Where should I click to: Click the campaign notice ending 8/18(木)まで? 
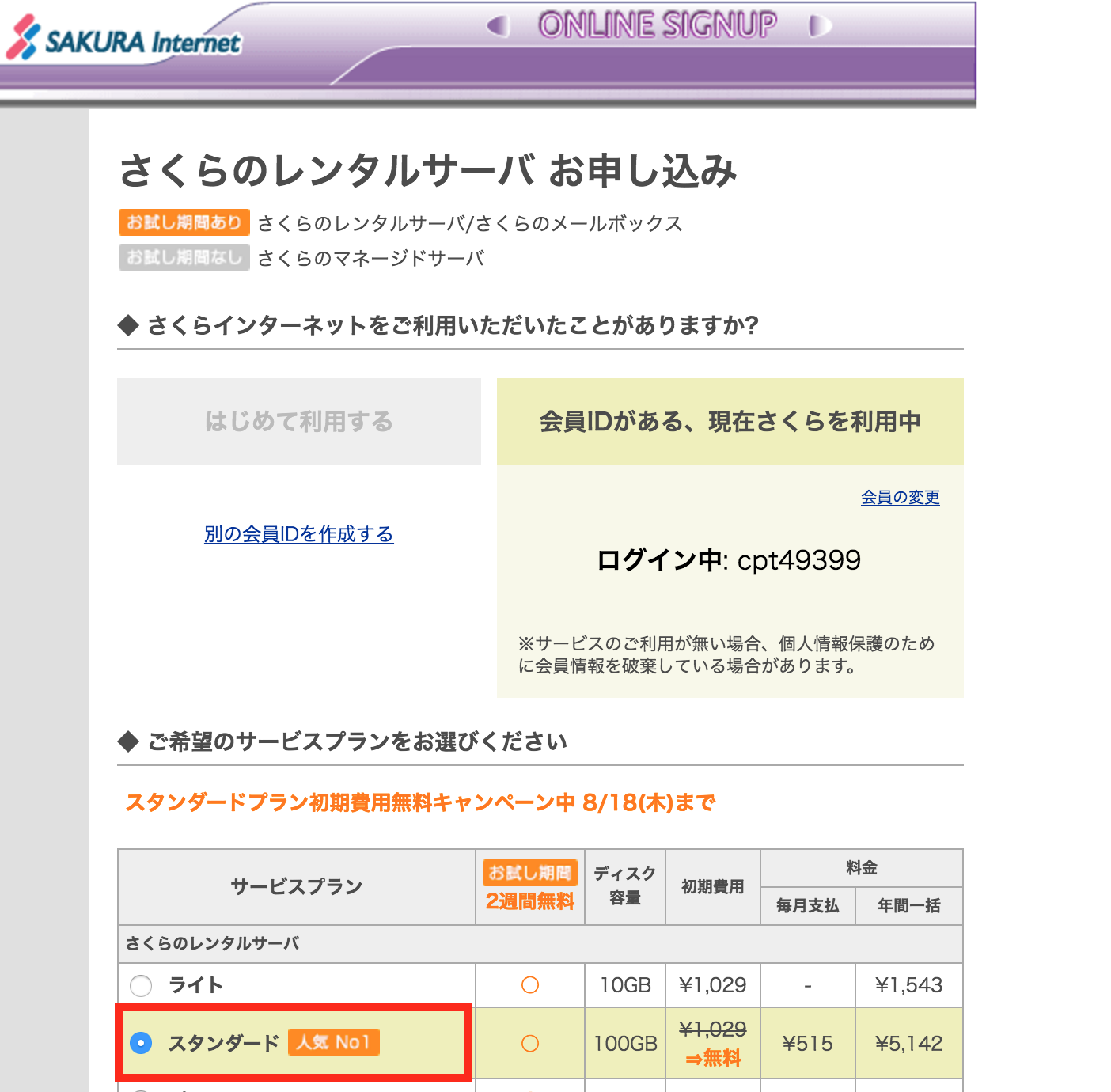[x=420, y=802]
